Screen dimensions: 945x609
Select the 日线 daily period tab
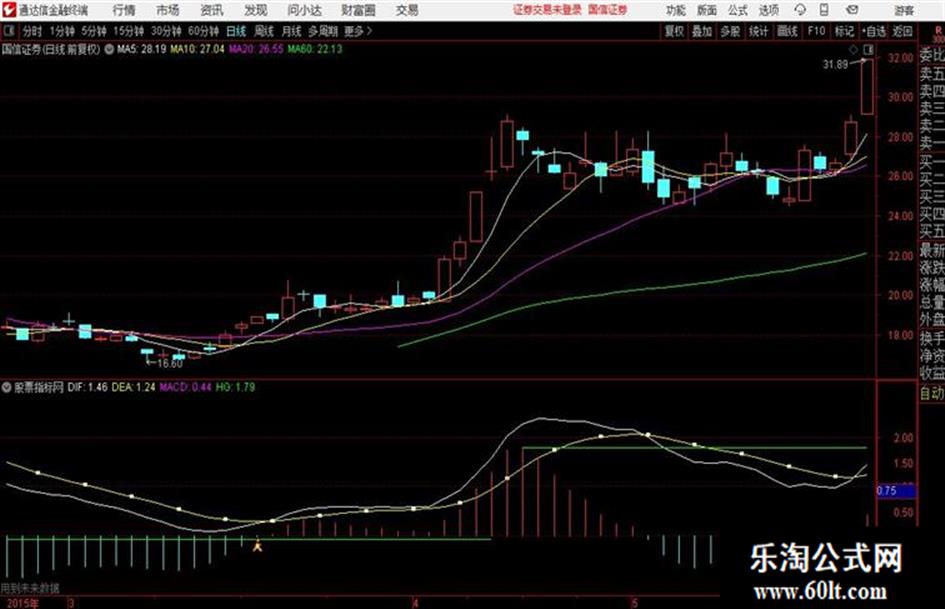pyautogui.click(x=236, y=31)
